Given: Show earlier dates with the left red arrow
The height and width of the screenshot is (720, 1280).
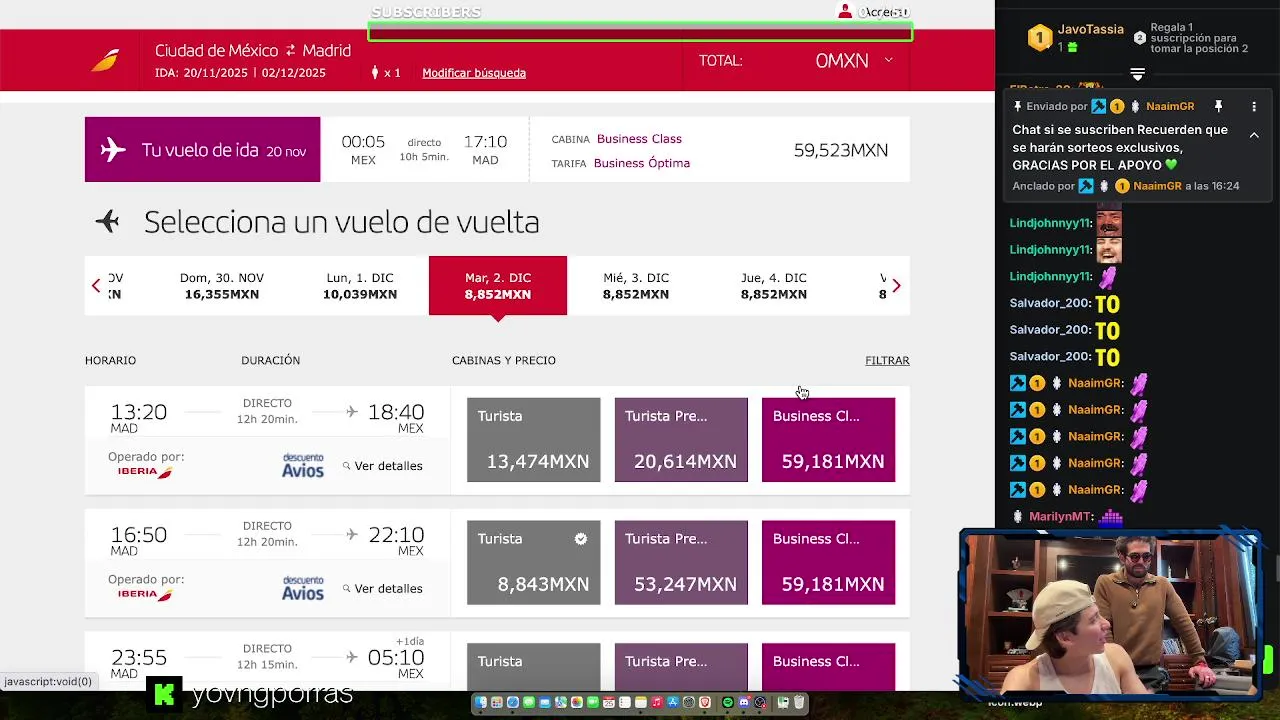Looking at the screenshot, I should click(x=96, y=286).
